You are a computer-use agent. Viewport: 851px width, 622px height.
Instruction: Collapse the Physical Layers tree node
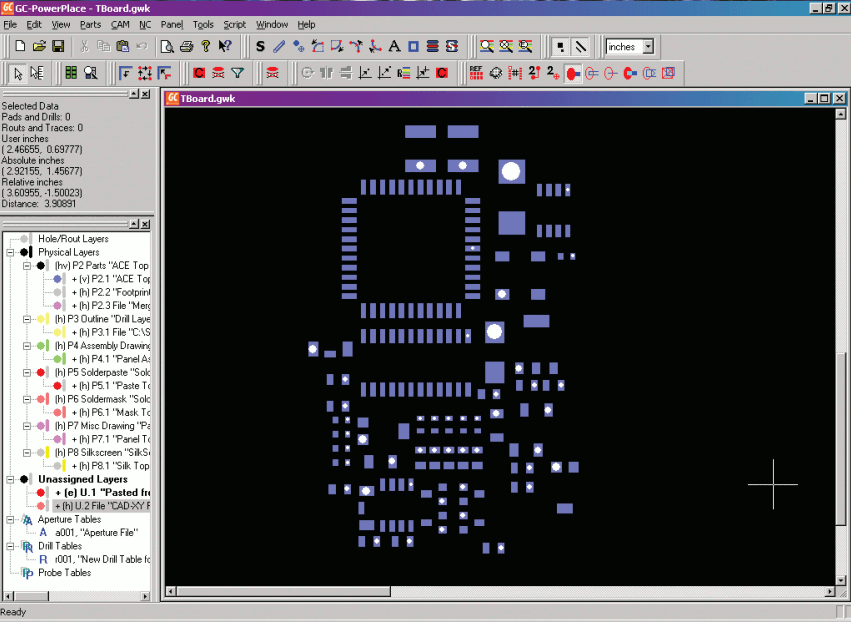(x=10, y=252)
